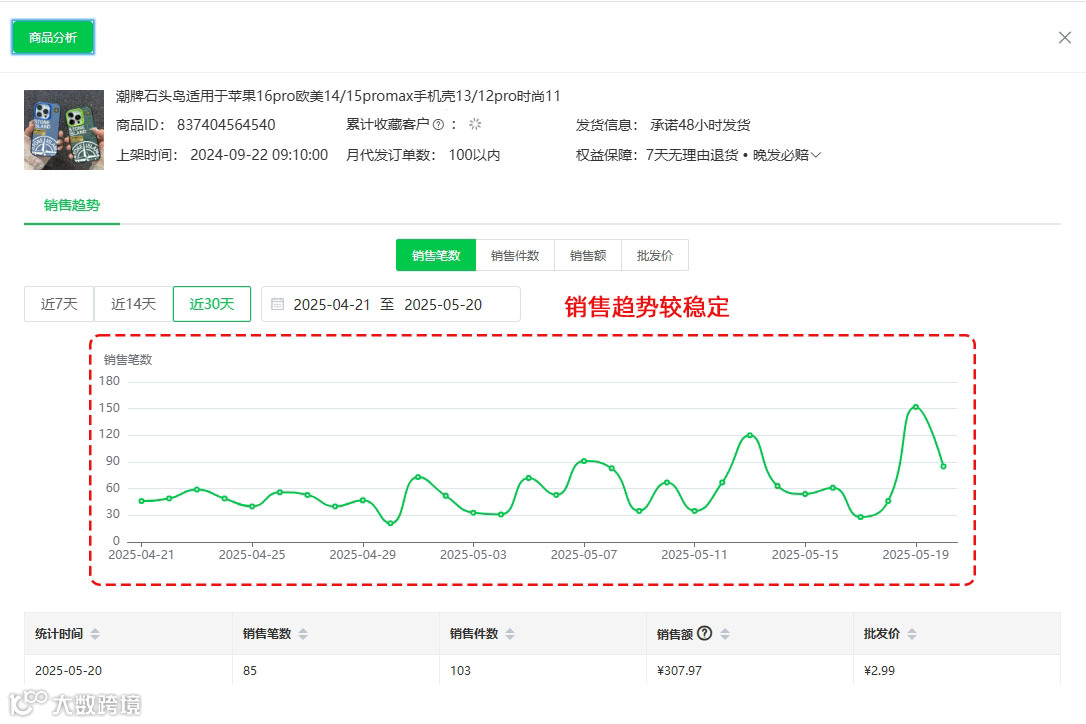Sort table by 销售笔数 column
The width and height of the screenshot is (1086, 724).
303,633
